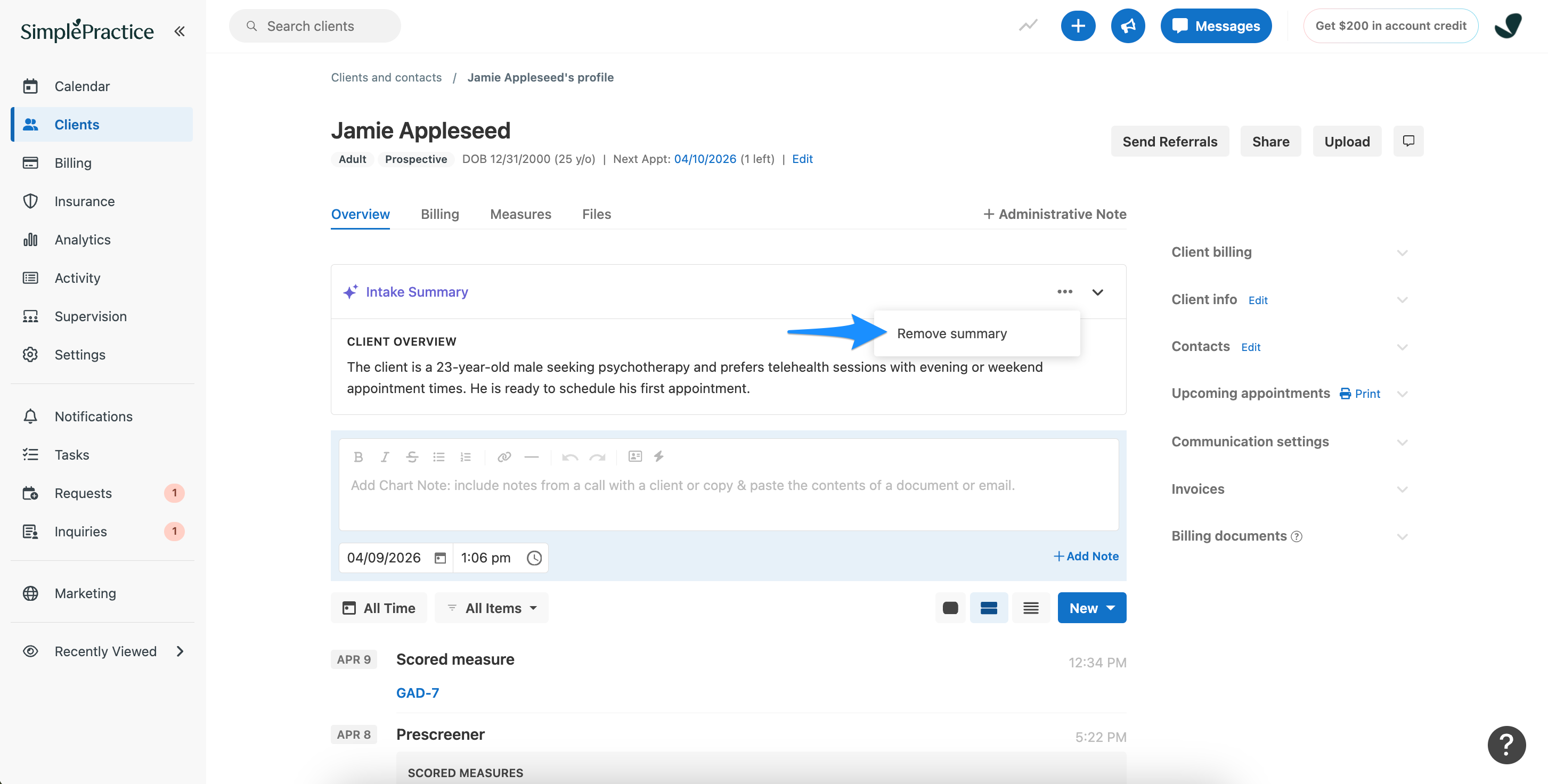Open the All Items filter dropdown

(492, 608)
